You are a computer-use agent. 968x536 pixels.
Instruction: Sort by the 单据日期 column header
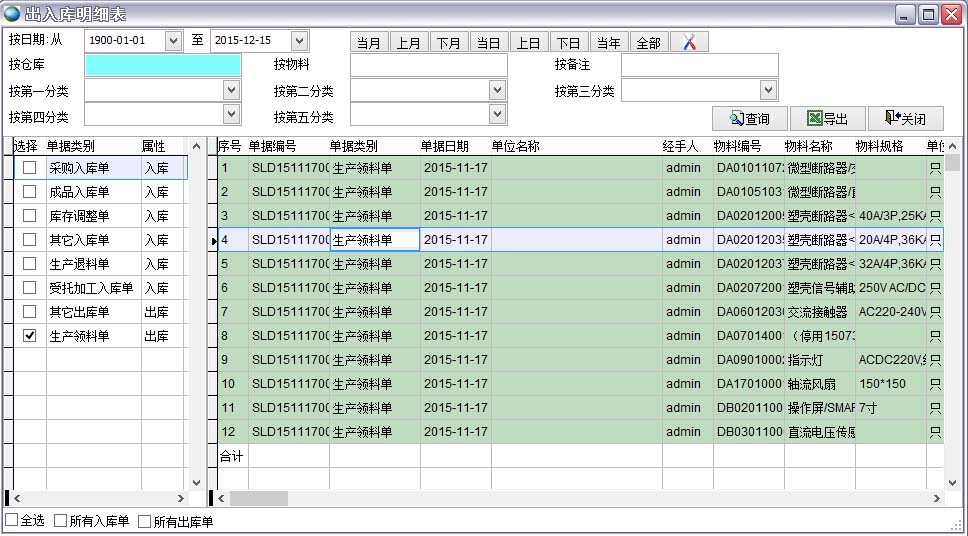(x=444, y=147)
